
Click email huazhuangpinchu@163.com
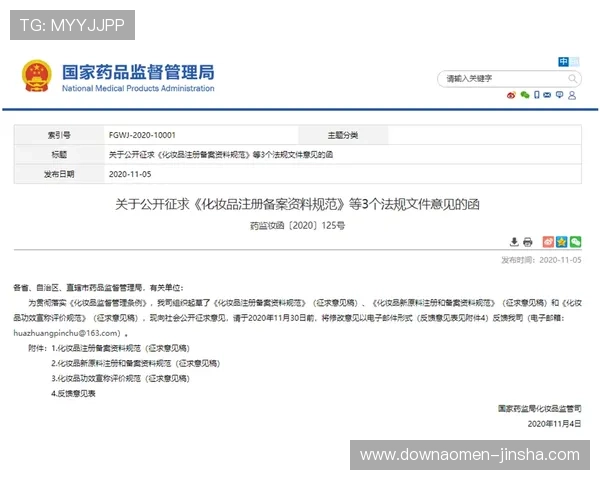point(67,333)
